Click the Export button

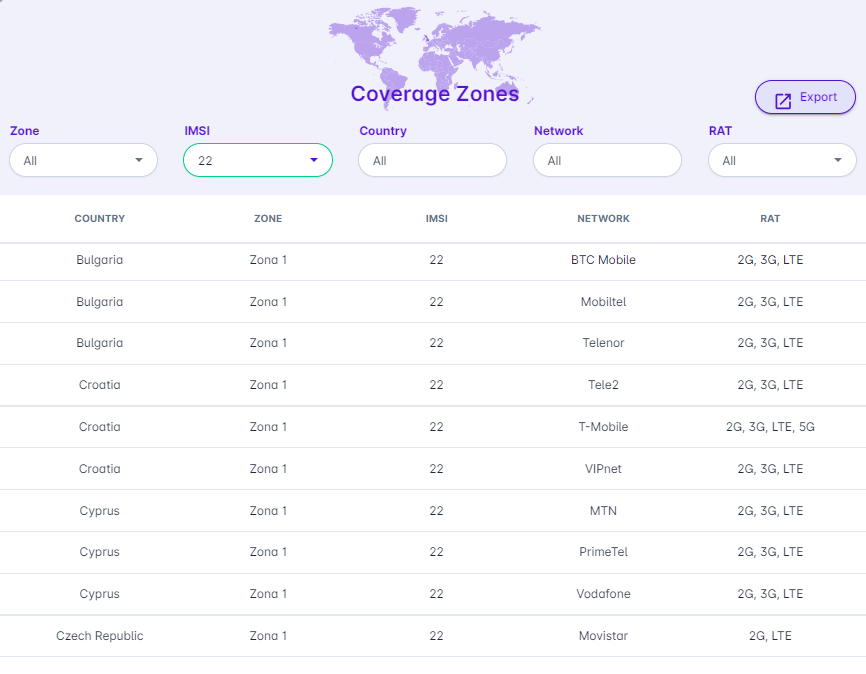click(805, 98)
